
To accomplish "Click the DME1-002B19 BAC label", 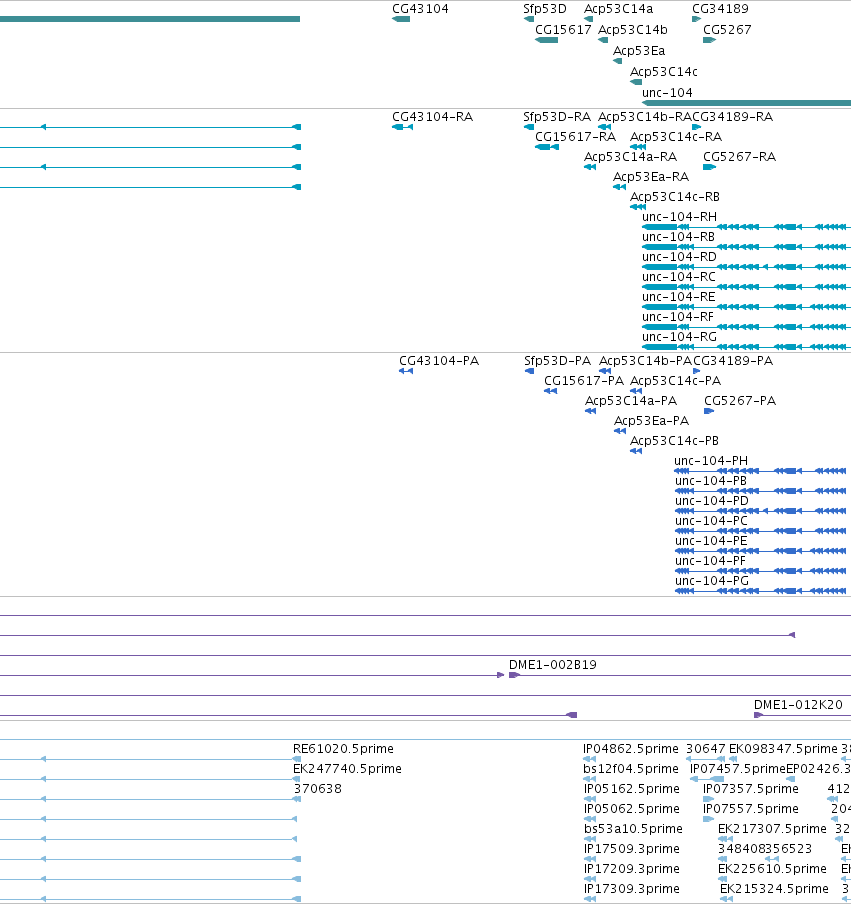I will pyautogui.click(x=552, y=665).
